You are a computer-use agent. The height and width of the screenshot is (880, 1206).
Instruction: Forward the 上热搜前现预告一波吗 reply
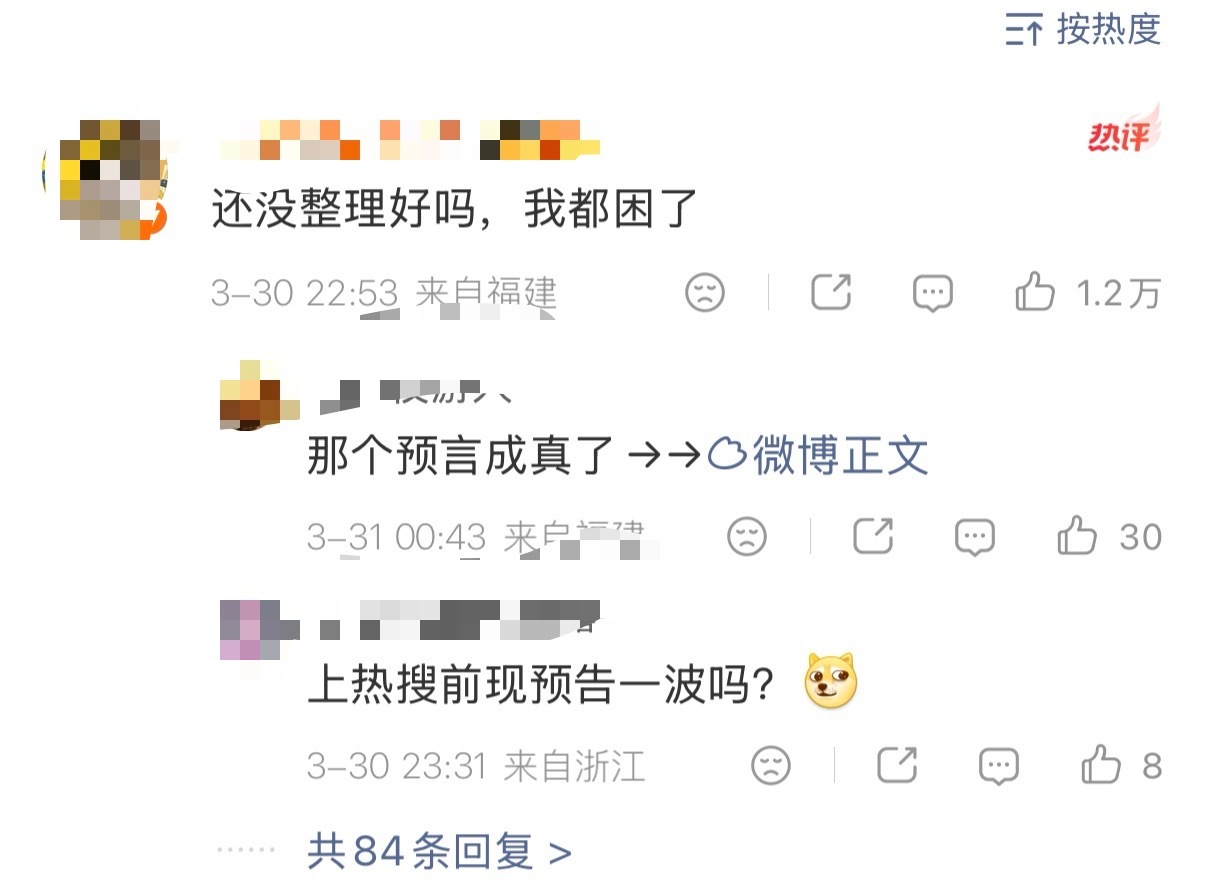[897, 766]
